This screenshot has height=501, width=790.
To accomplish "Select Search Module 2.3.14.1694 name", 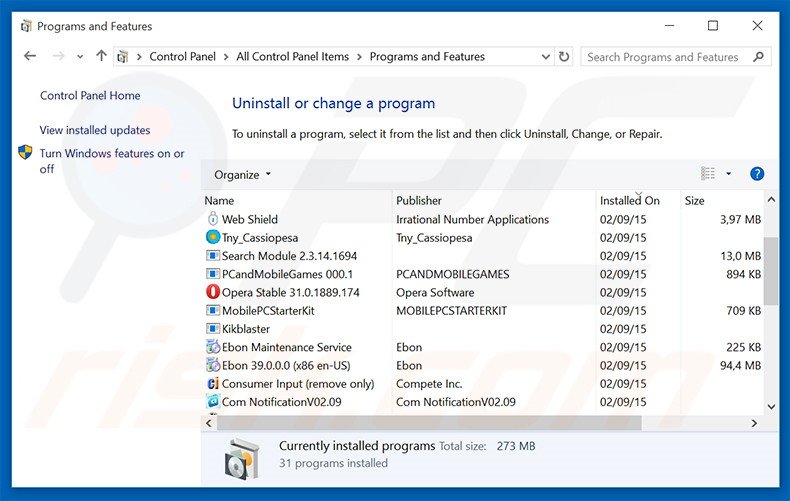I will (x=289, y=256).
